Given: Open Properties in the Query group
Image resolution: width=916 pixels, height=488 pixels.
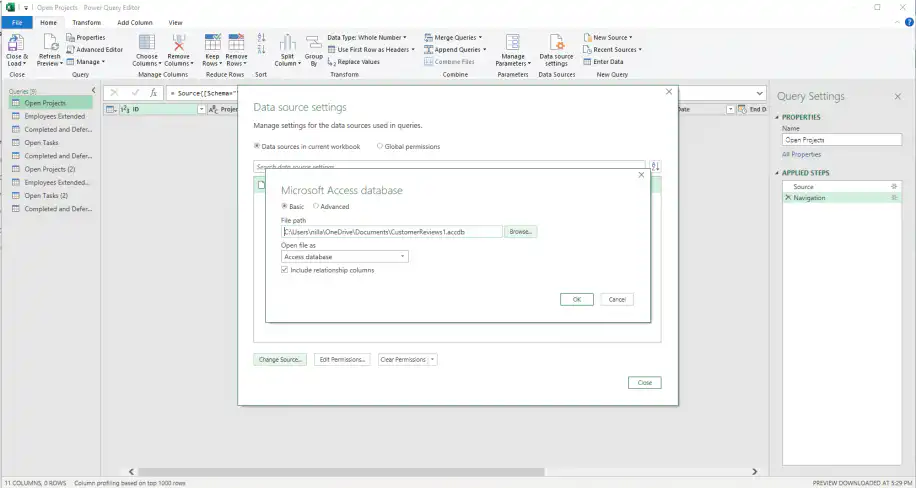Looking at the screenshot, I should click(x=86, y=37).
